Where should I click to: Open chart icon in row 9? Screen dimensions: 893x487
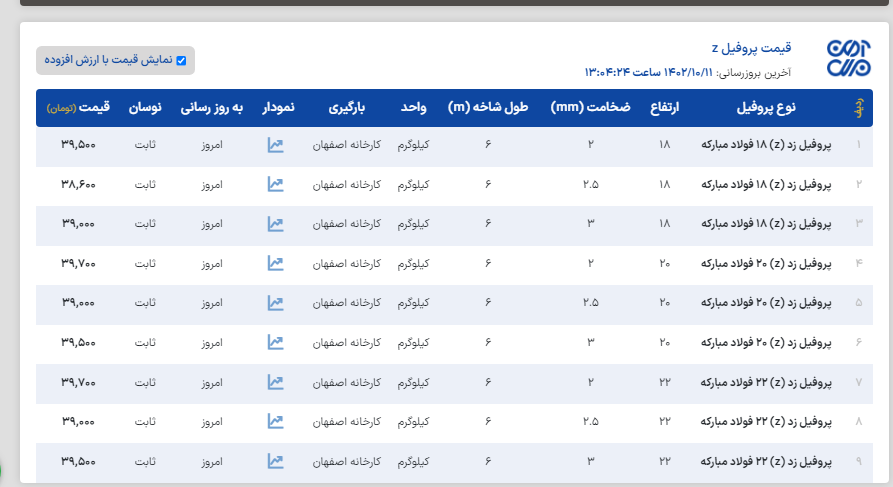(276, 461)
